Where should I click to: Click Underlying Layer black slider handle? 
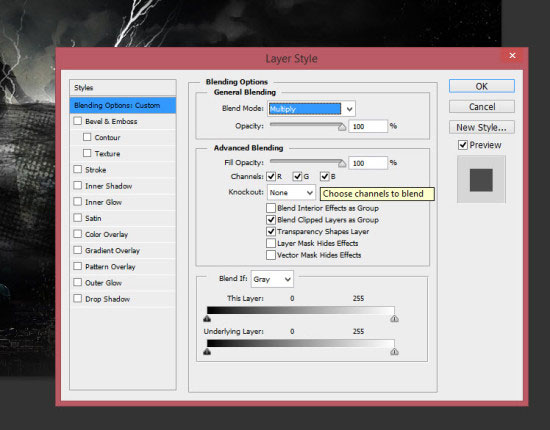coord(207,351)
